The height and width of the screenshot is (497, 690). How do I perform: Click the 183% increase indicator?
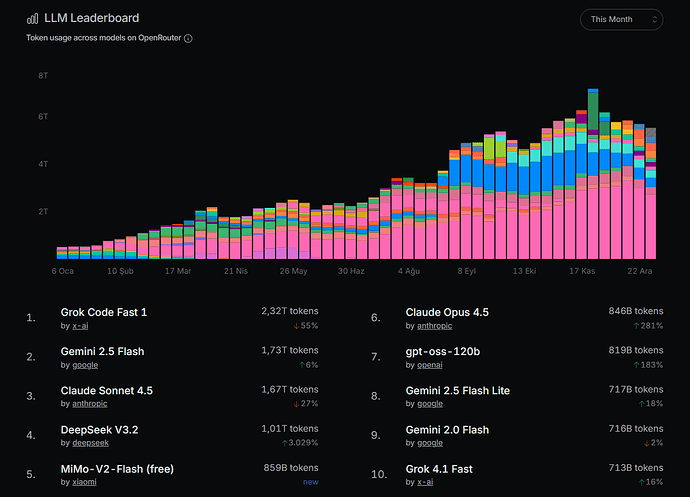click(648, 365)
